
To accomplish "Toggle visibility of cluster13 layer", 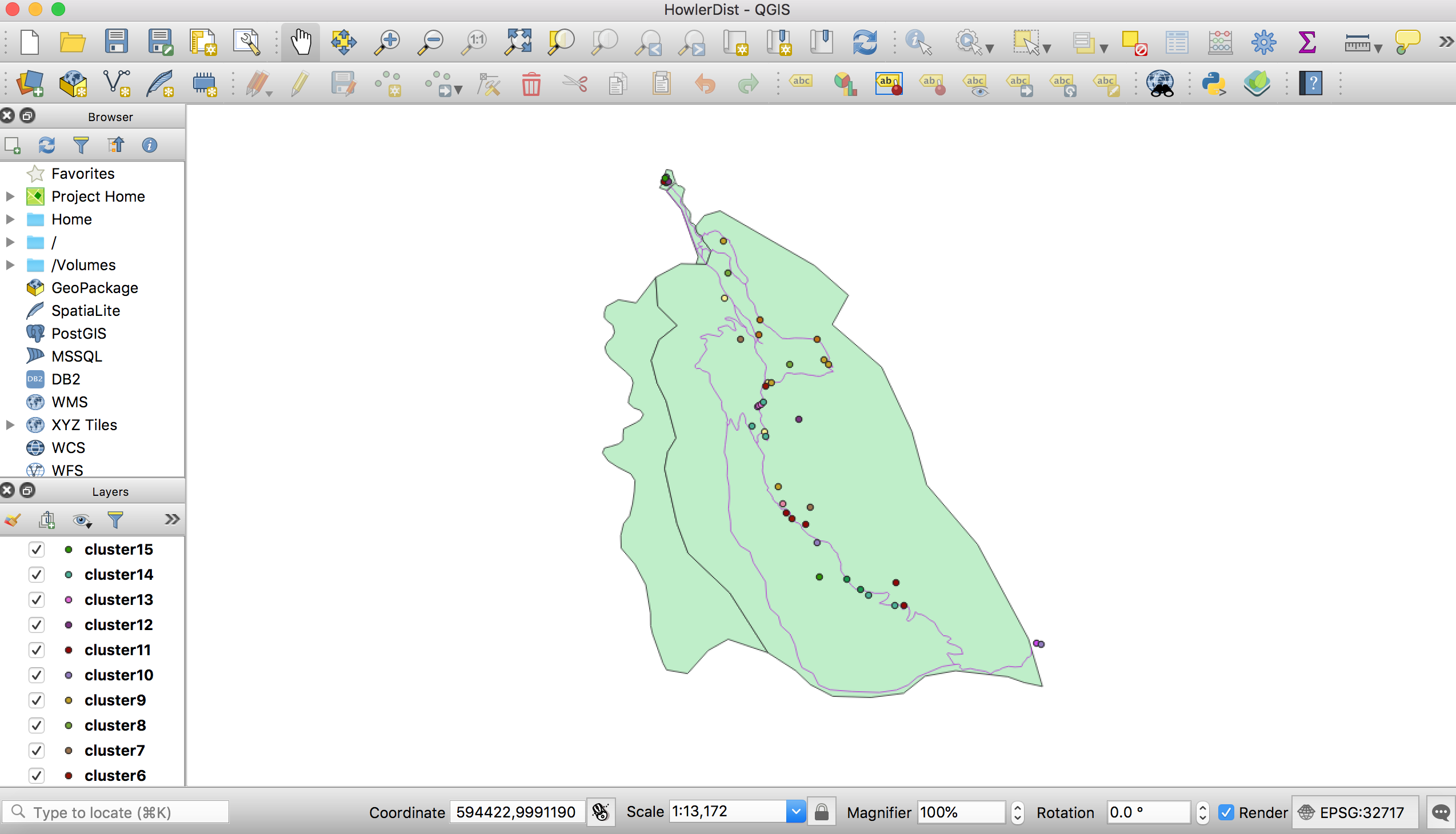I will coord(36,600).
